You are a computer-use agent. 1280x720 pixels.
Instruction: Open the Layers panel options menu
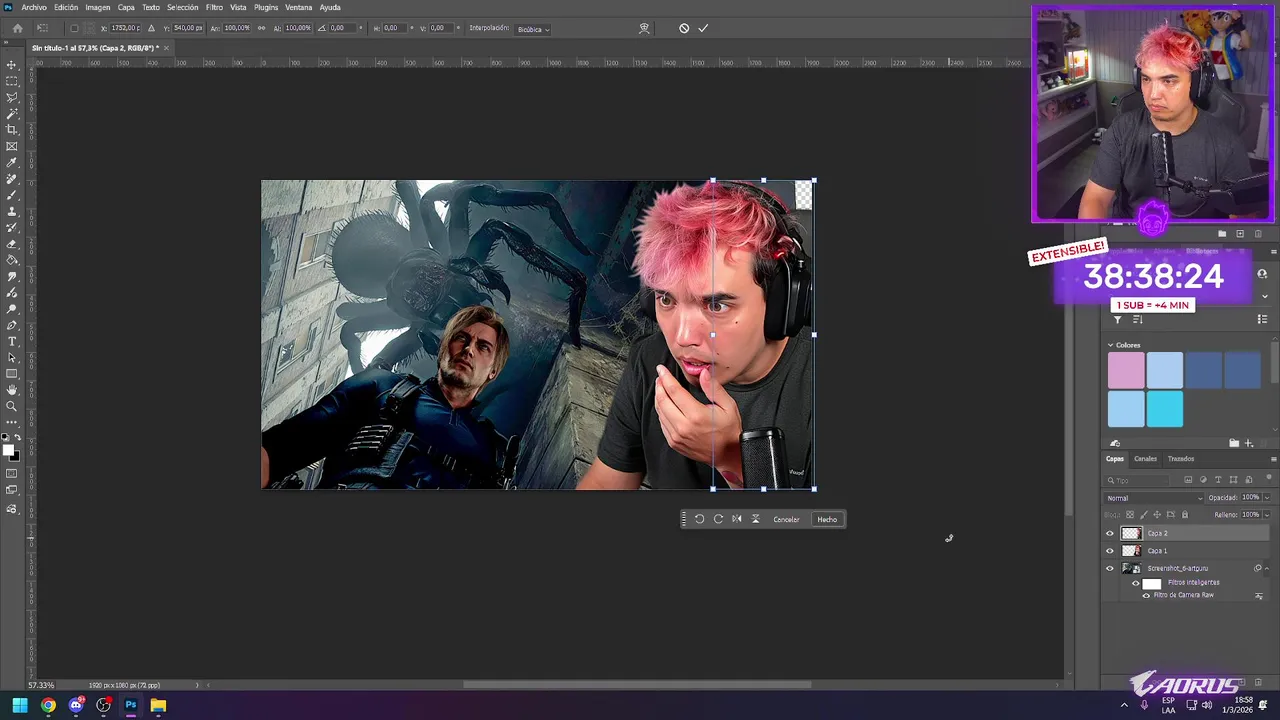pyautogui.click(x=1272, y=459)
